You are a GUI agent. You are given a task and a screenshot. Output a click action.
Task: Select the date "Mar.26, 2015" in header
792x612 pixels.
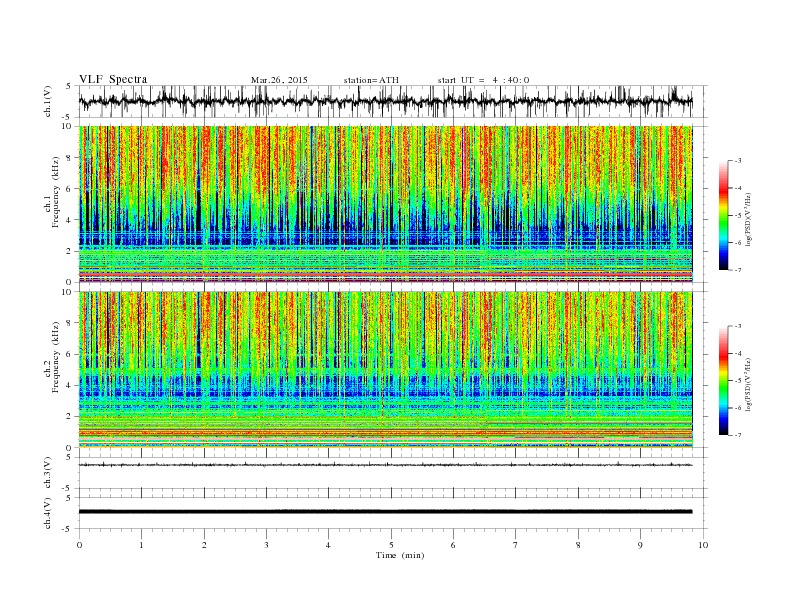click(x=279, y=80)
